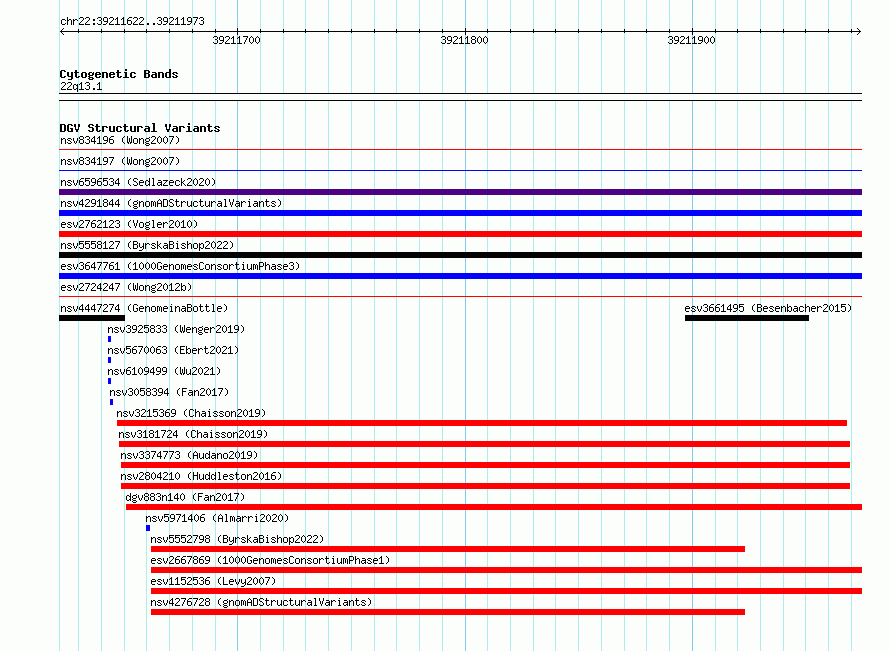
Task: Open nsv6596534 (Sedlazeck2020) variant label
Action: 138,182
